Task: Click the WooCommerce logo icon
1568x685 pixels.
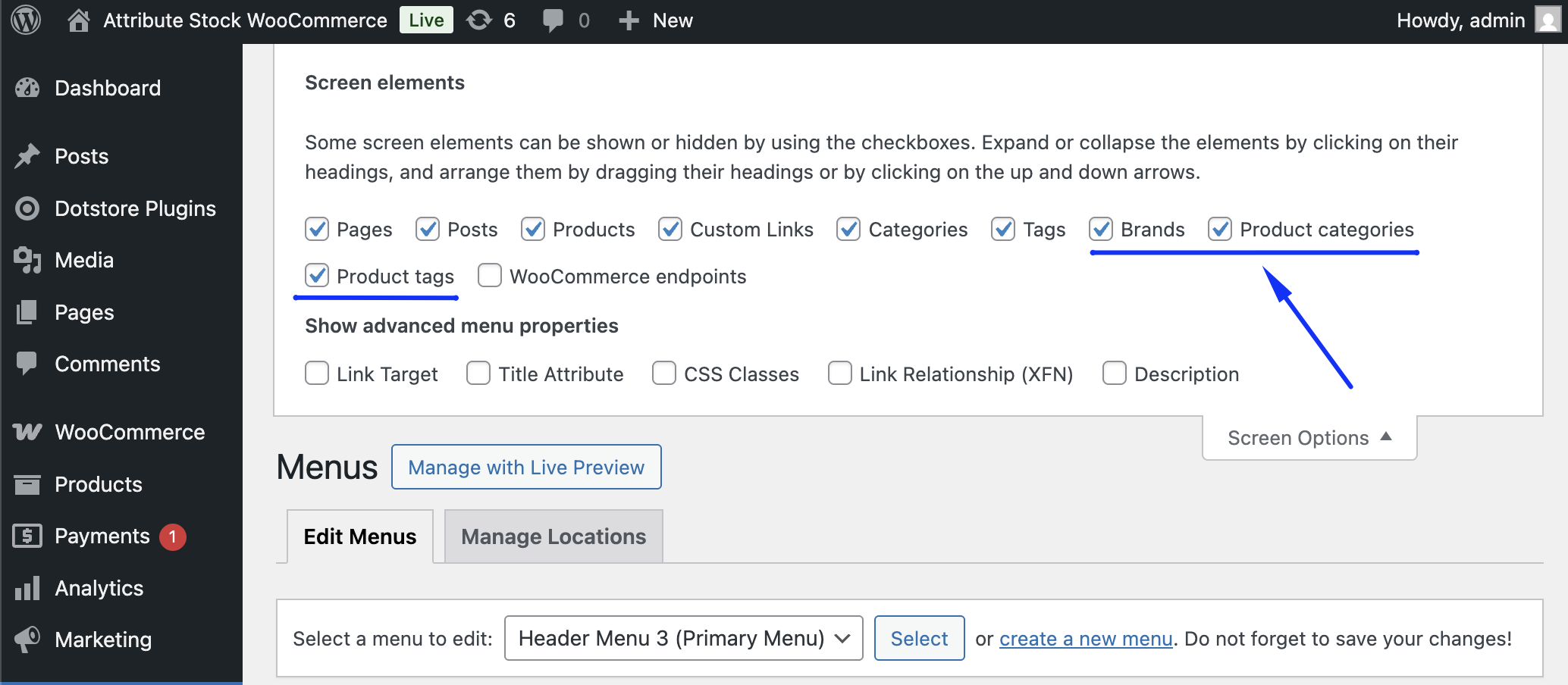Action: pos(27,432)
